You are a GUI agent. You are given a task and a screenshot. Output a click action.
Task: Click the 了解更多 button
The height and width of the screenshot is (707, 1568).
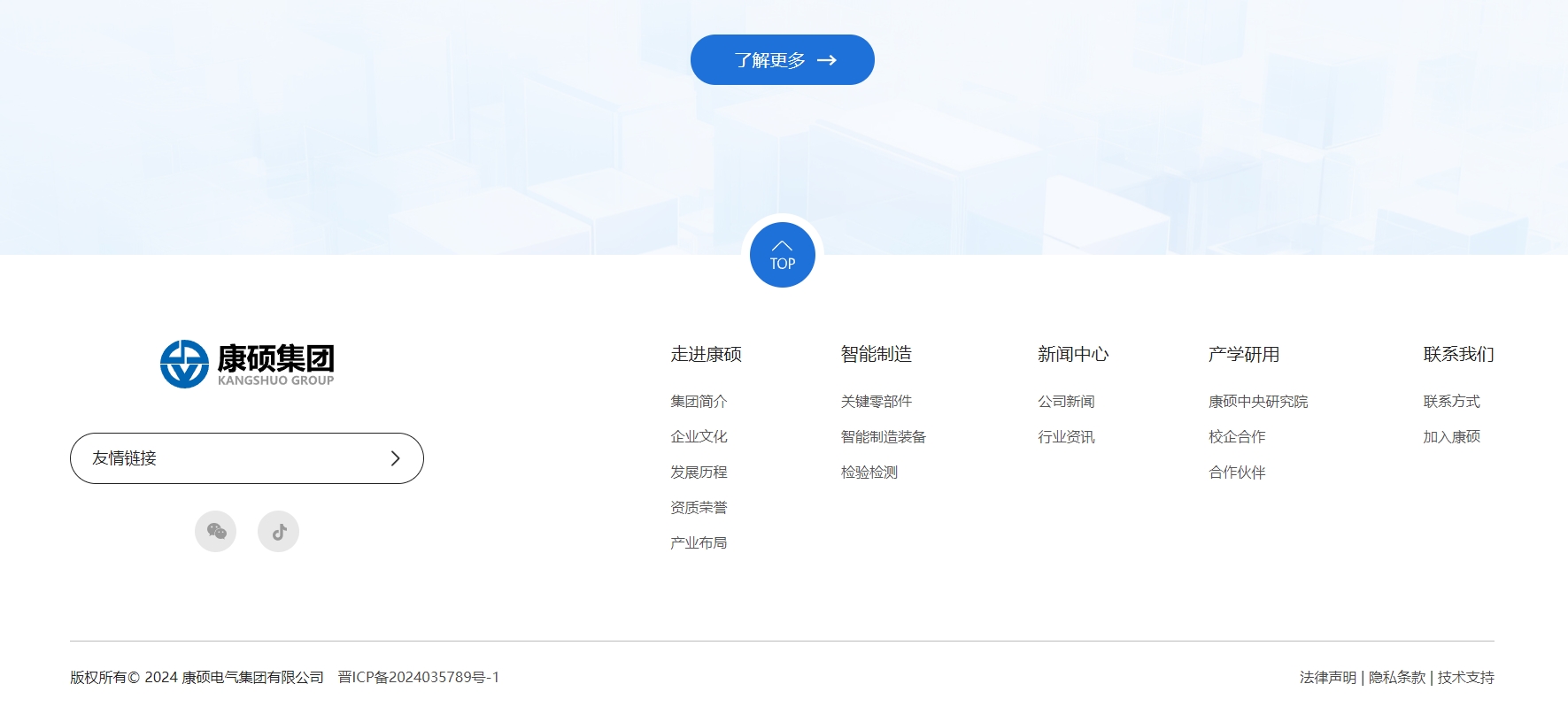point(783,60)
